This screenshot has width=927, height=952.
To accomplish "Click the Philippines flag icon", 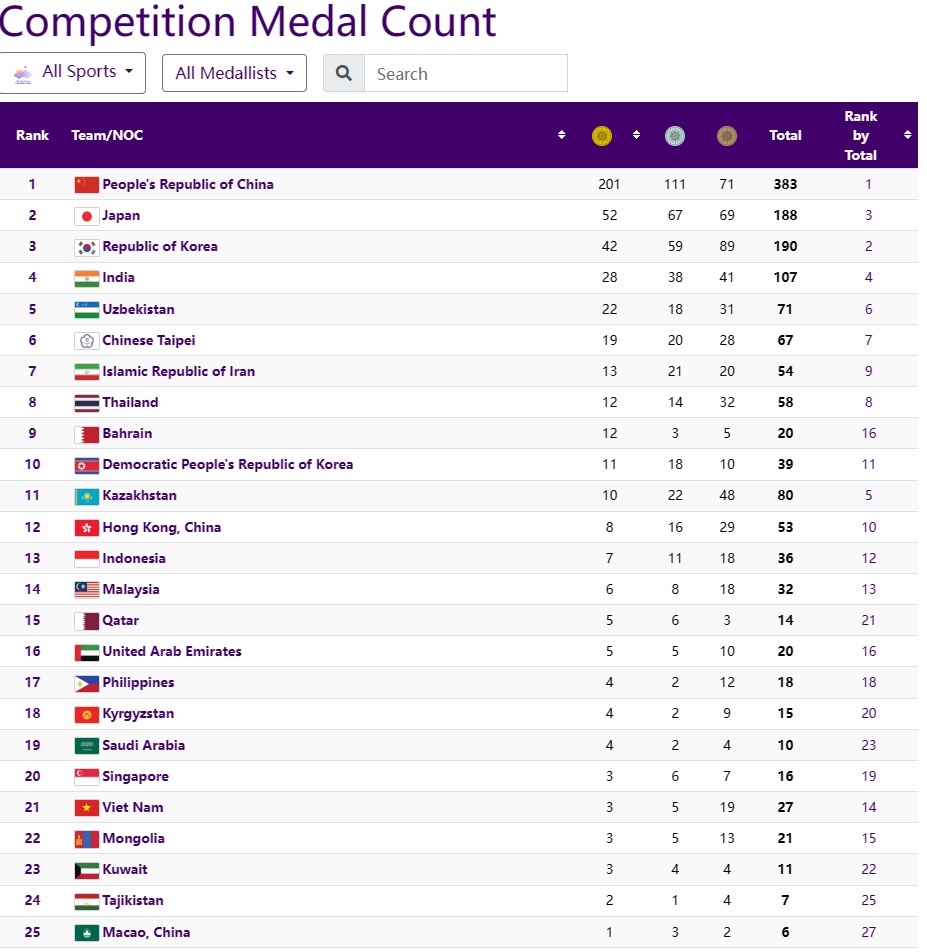I will [x=87, y=683].
